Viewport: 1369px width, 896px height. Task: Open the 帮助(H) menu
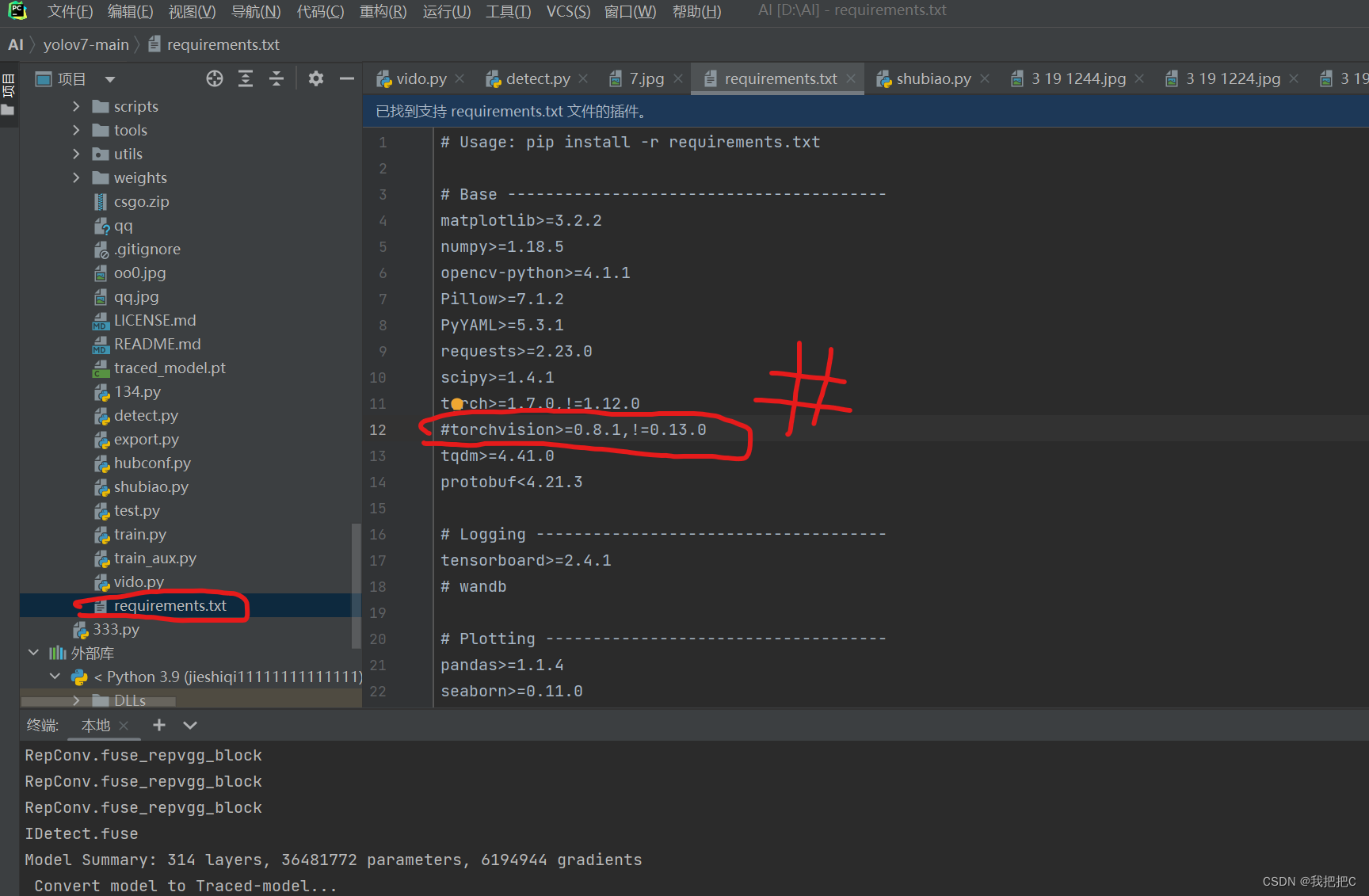pos(696,12)
